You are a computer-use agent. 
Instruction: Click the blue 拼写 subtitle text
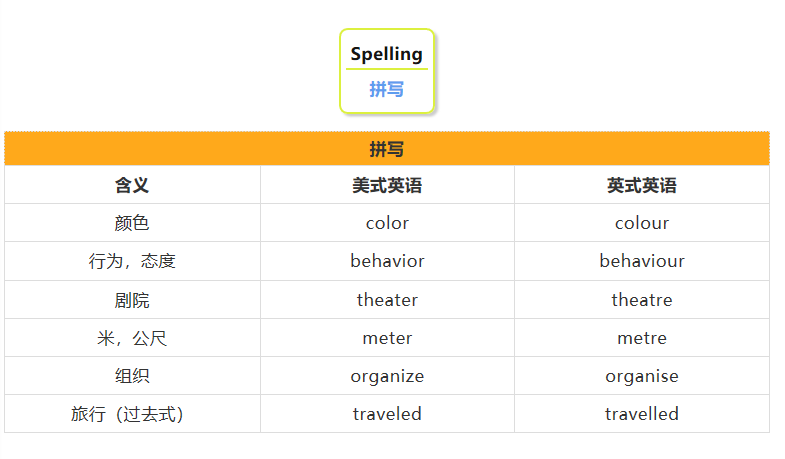click(x=387, y=89)
